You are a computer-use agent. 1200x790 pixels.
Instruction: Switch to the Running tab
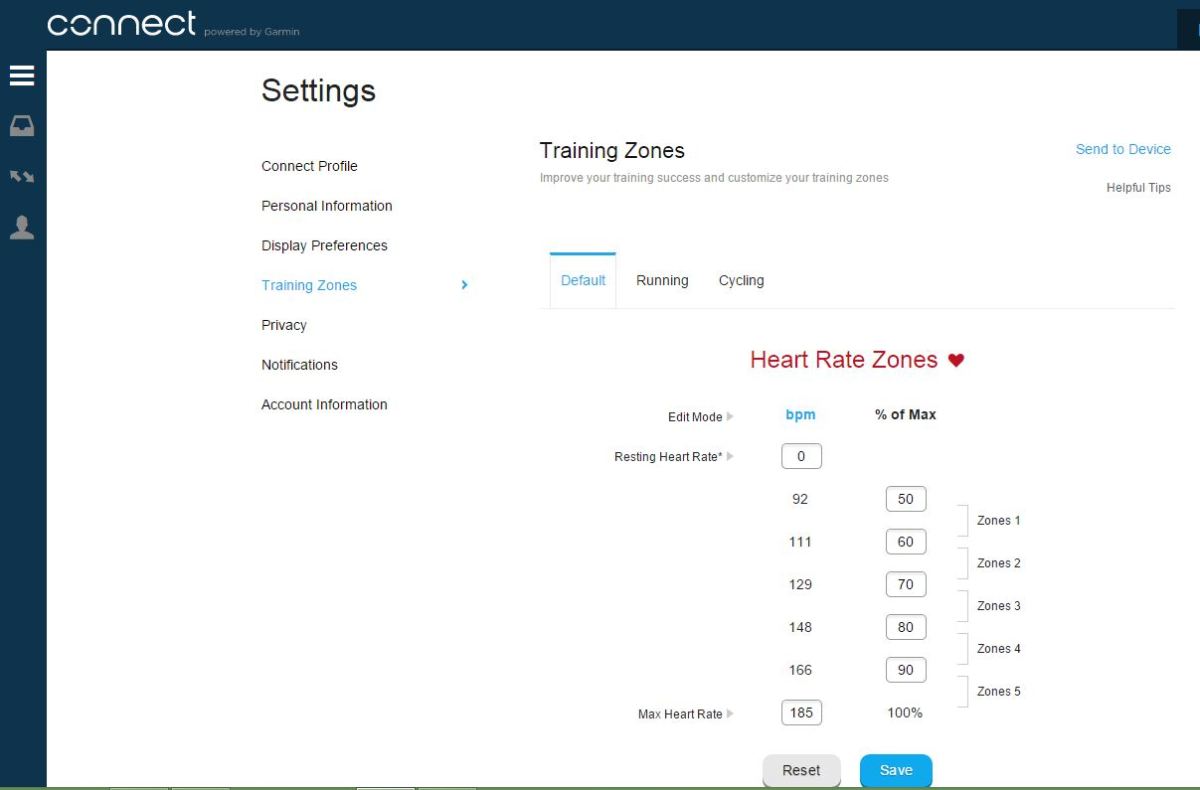[x=662, y=281]
